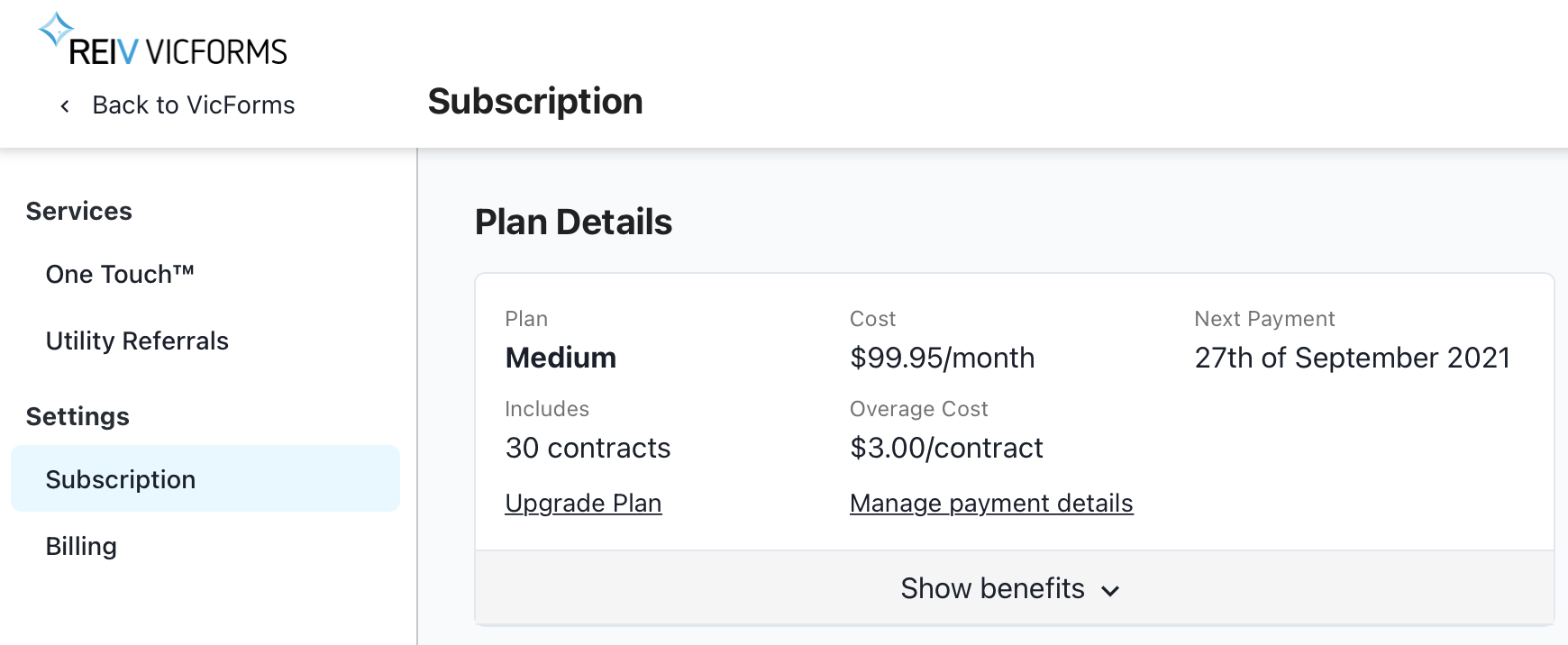Expand the Show benefits section
The height and width of the screenshot is (645, 1568).
(992, 588)
